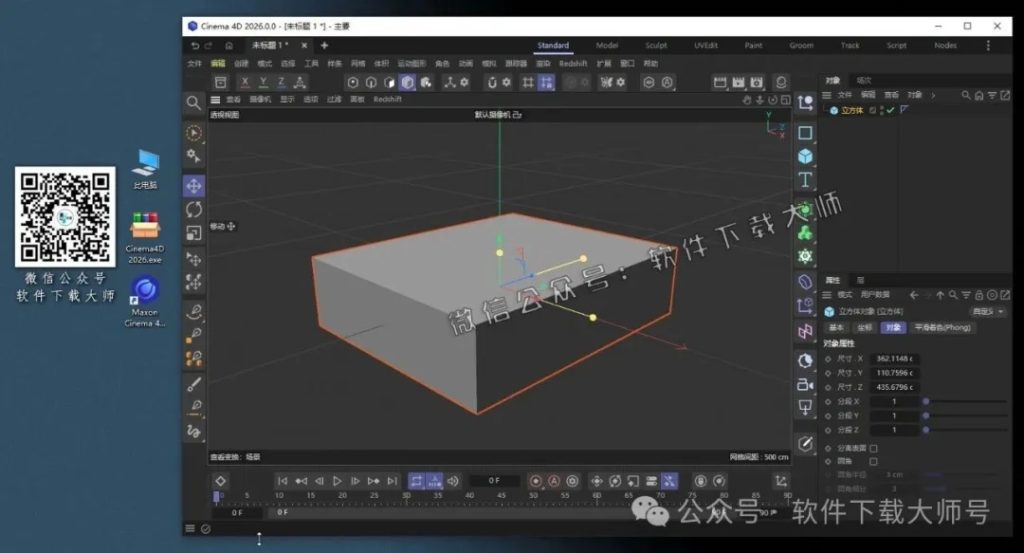
Task: Open the 自定义 dropdown in attributes panel
Action: [x=987, y=311]
